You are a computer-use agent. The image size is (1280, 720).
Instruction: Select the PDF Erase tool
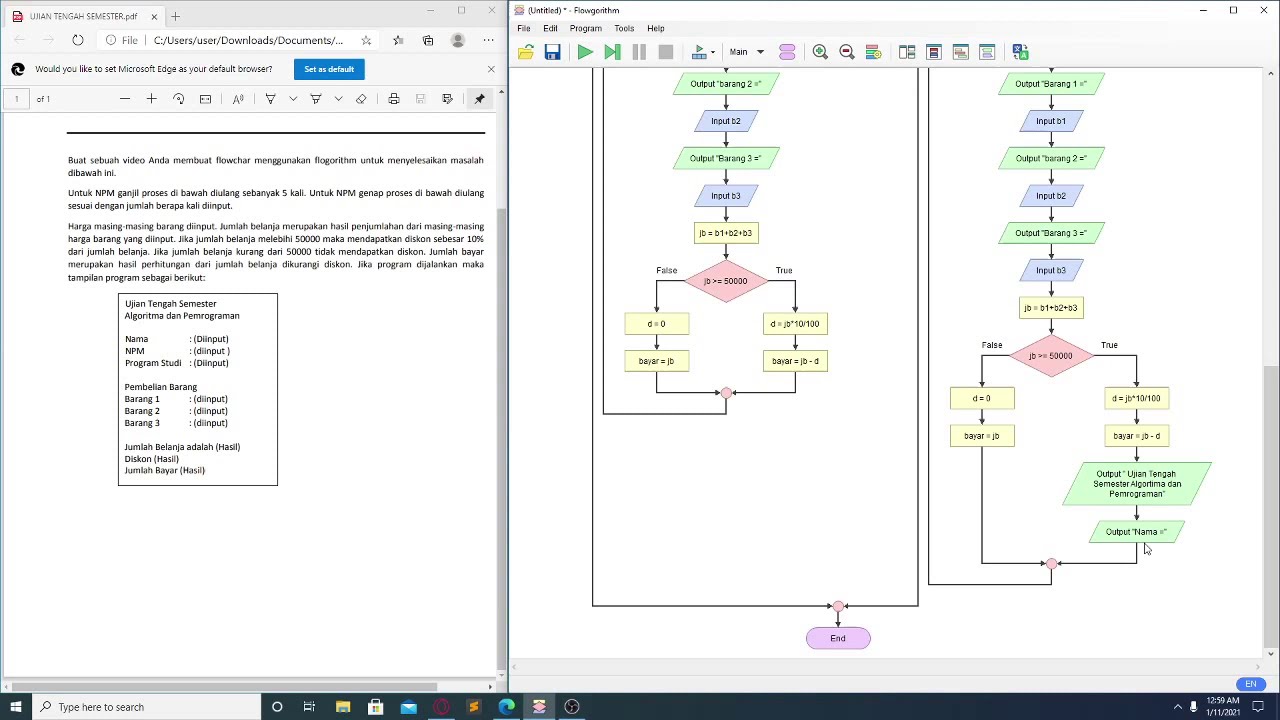[361, 99]
